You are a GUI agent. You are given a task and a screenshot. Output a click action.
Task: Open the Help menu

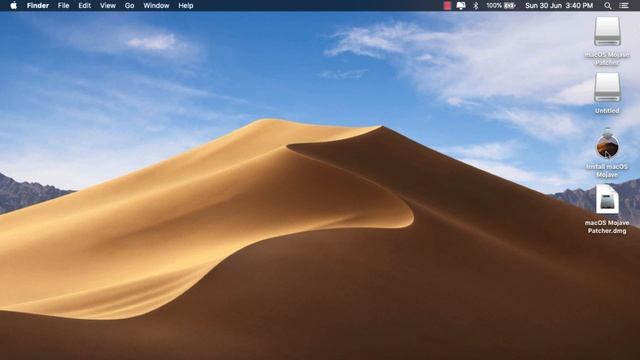186,6
